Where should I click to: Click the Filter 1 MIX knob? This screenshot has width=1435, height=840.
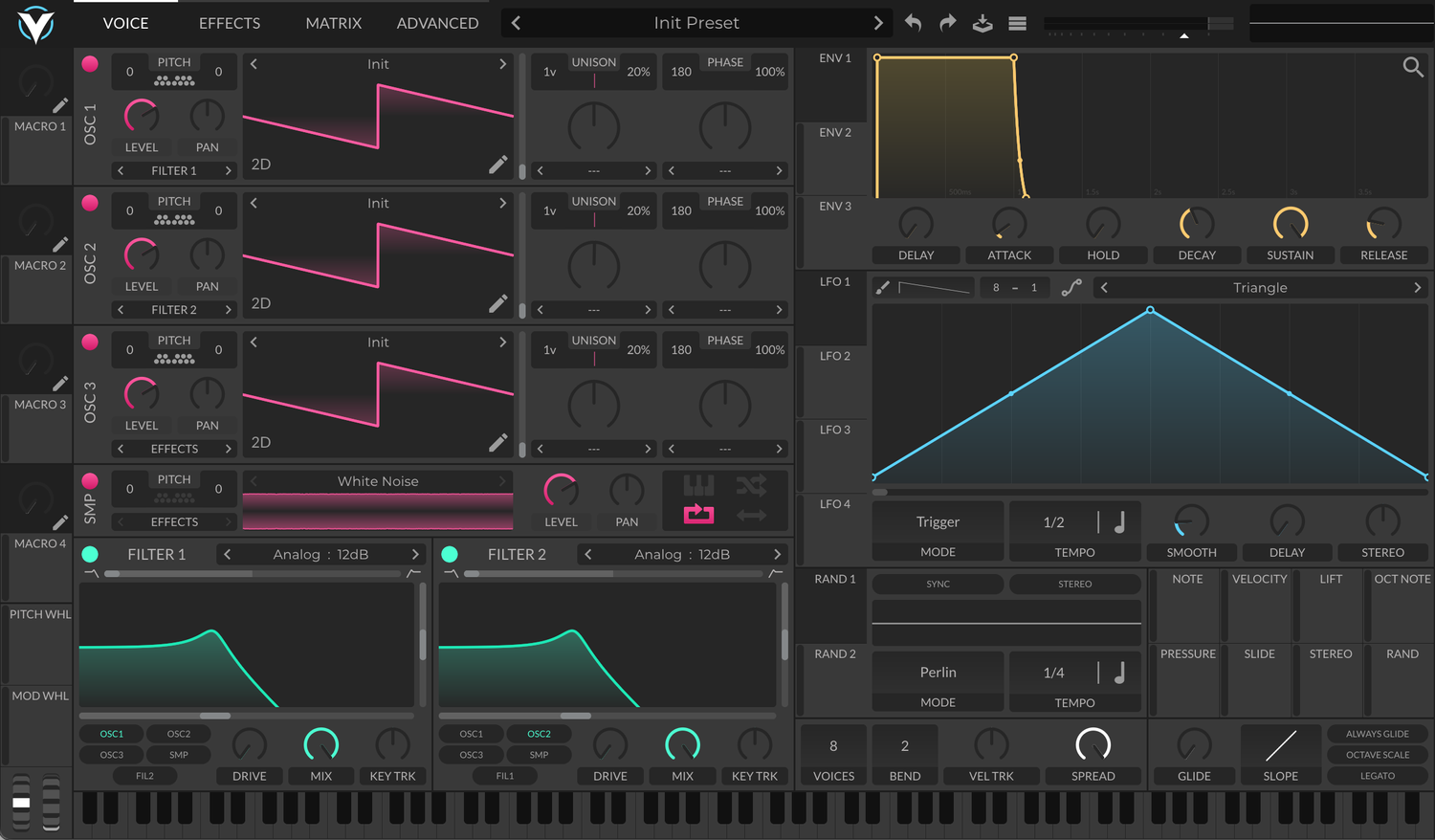point(321,744)
